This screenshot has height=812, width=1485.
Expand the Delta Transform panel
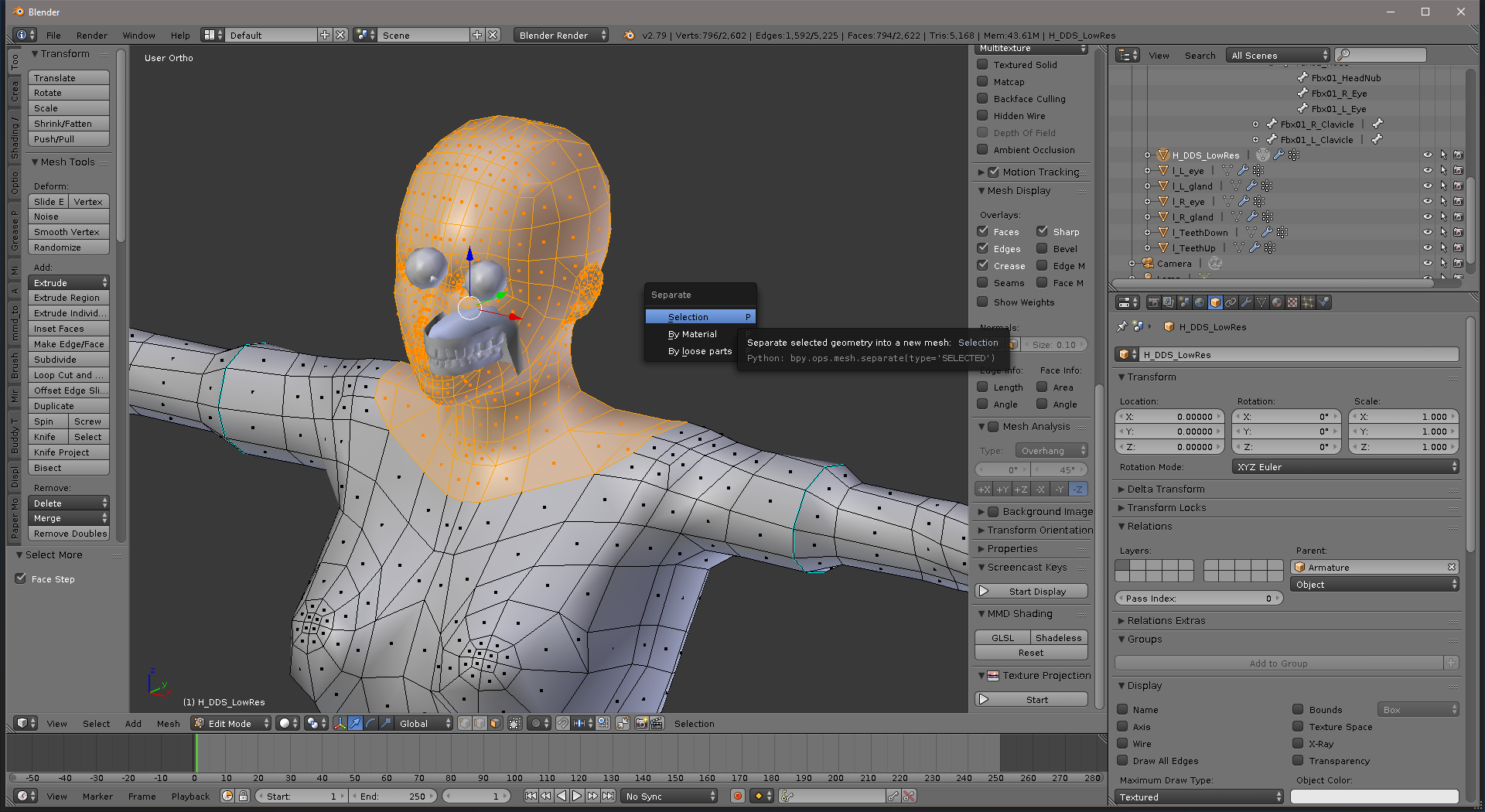pos(1166,490)
